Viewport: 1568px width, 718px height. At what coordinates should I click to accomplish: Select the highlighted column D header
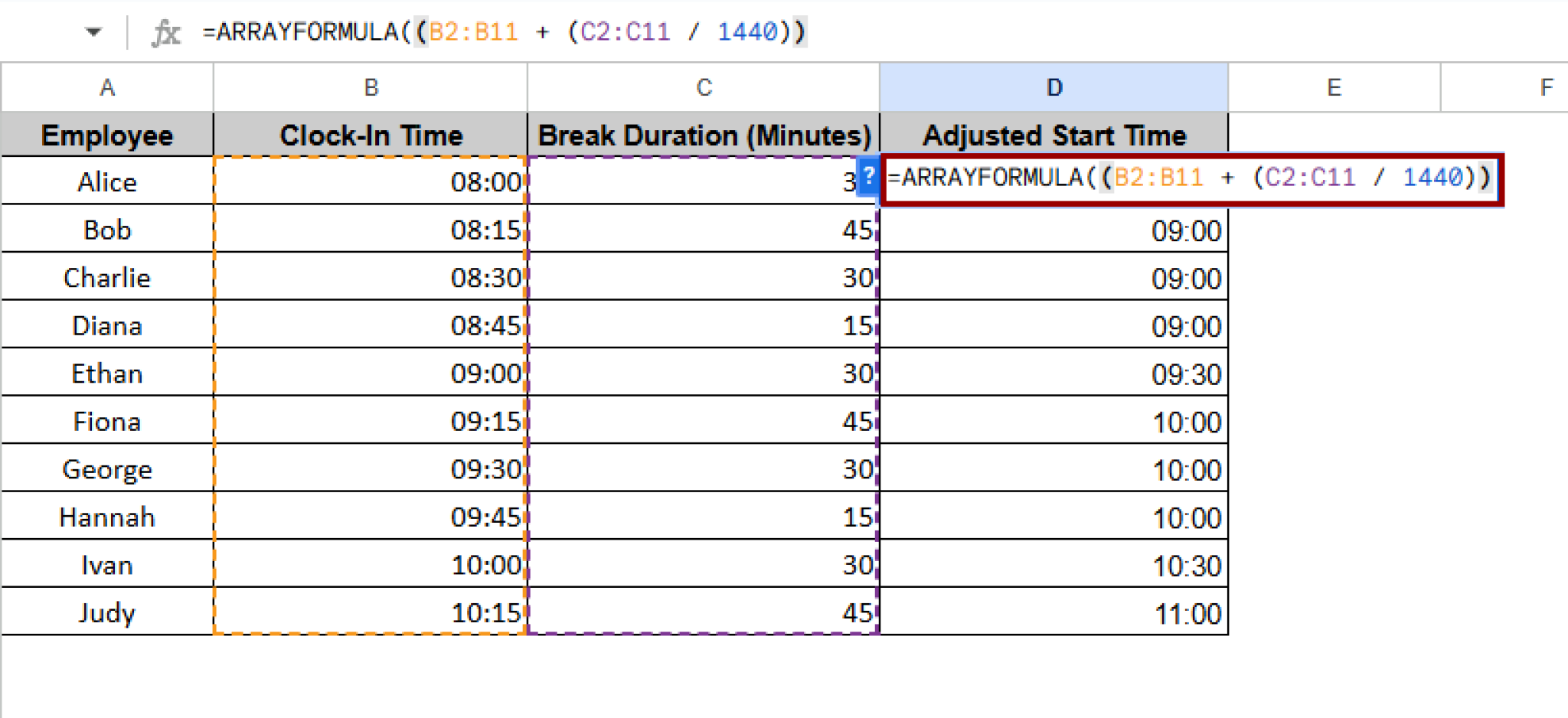point(1053,88)
